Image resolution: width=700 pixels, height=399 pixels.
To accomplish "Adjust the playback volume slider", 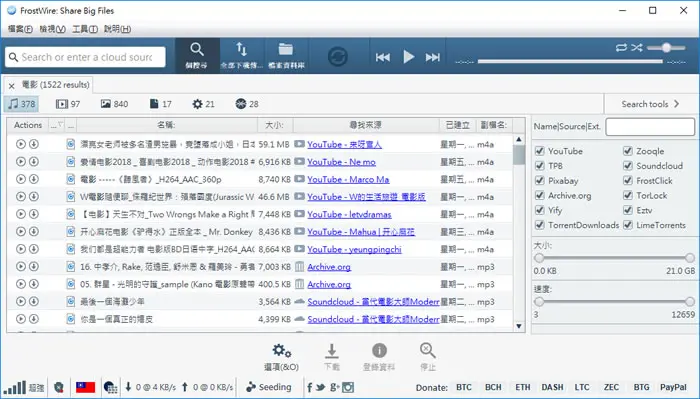I will (x=667, y=48).
